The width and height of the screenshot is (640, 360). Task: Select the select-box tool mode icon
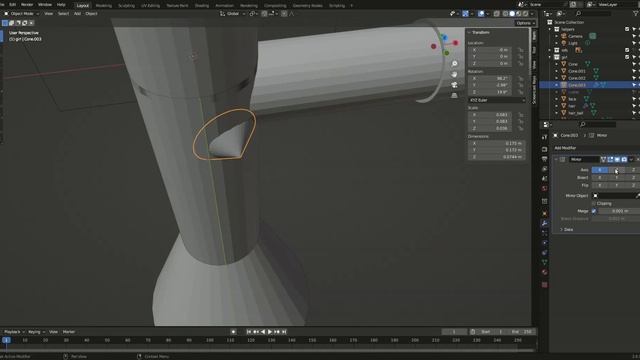(x=5, y=23)
